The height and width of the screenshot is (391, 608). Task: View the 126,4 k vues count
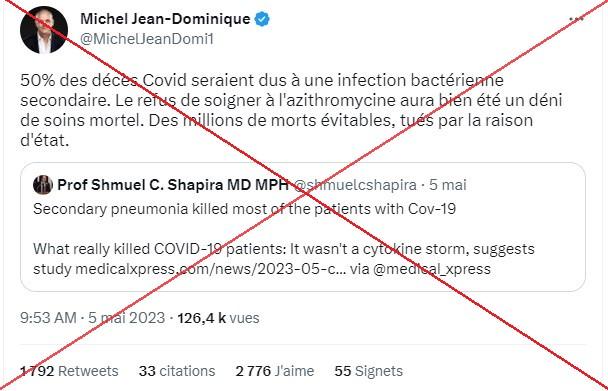[218, 318]
